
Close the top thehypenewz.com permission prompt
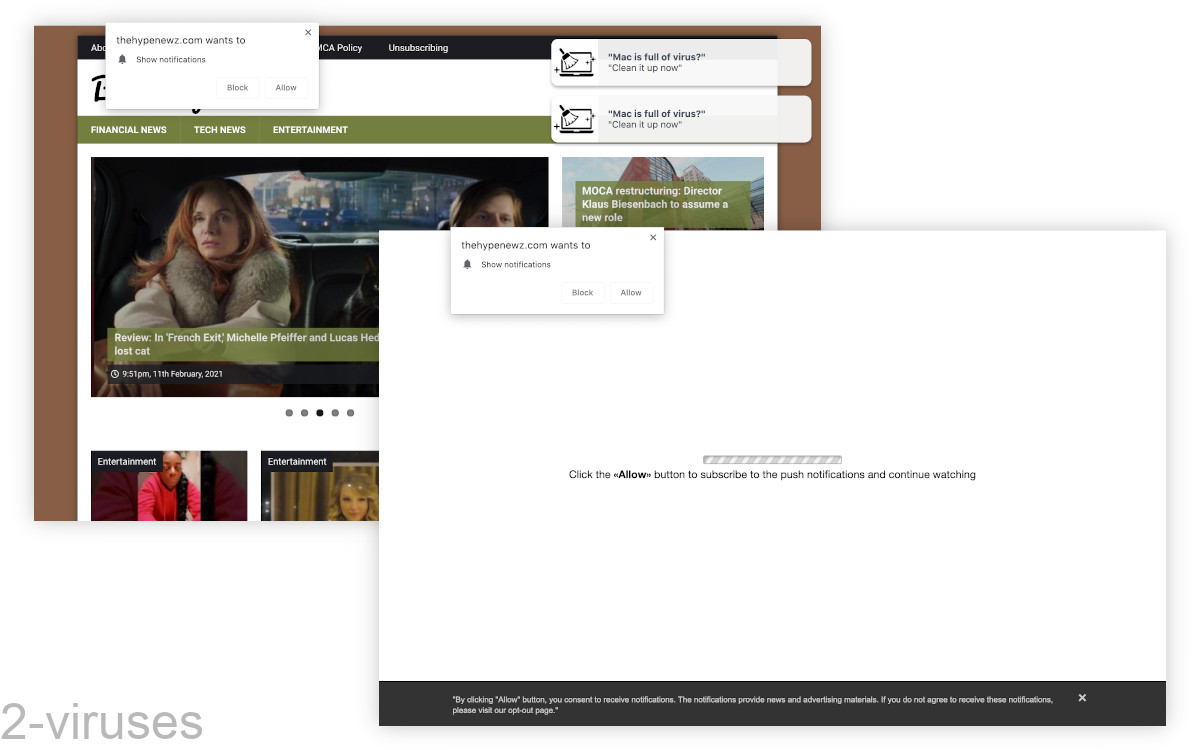coord(308,32)
